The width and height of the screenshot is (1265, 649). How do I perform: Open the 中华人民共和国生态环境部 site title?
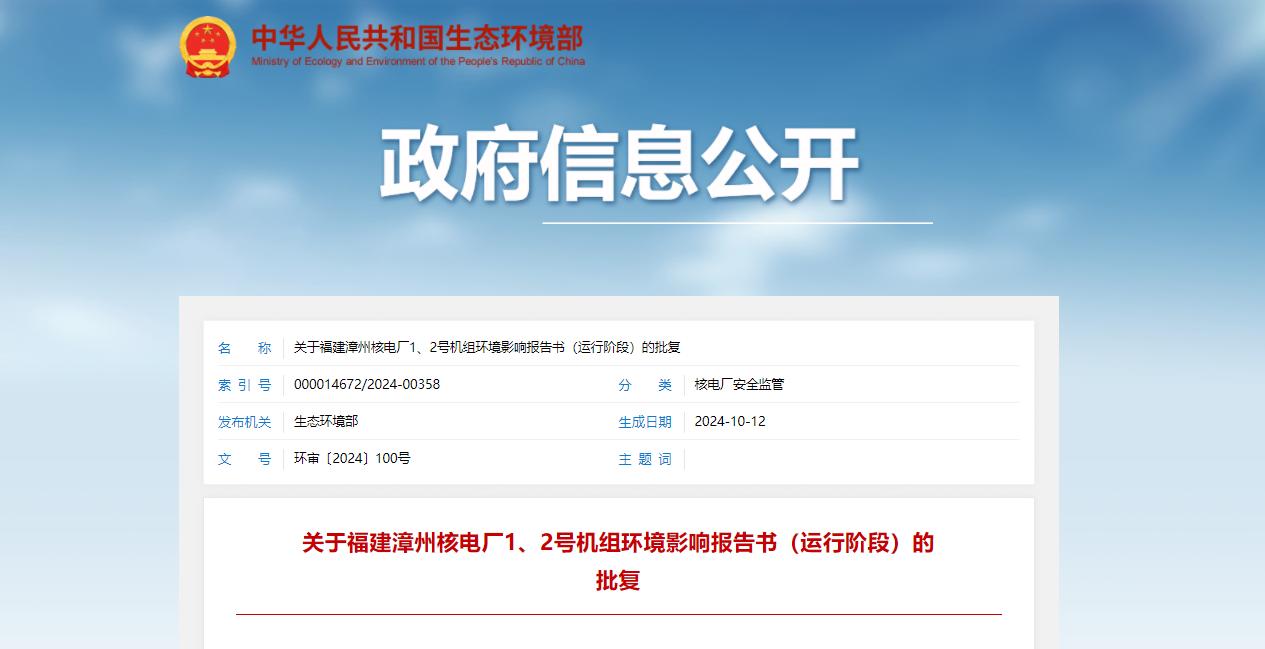coord(417,38)
